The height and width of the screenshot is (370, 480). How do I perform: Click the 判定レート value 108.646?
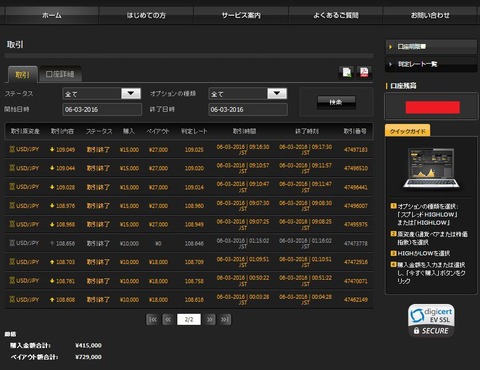pos(194,243)
